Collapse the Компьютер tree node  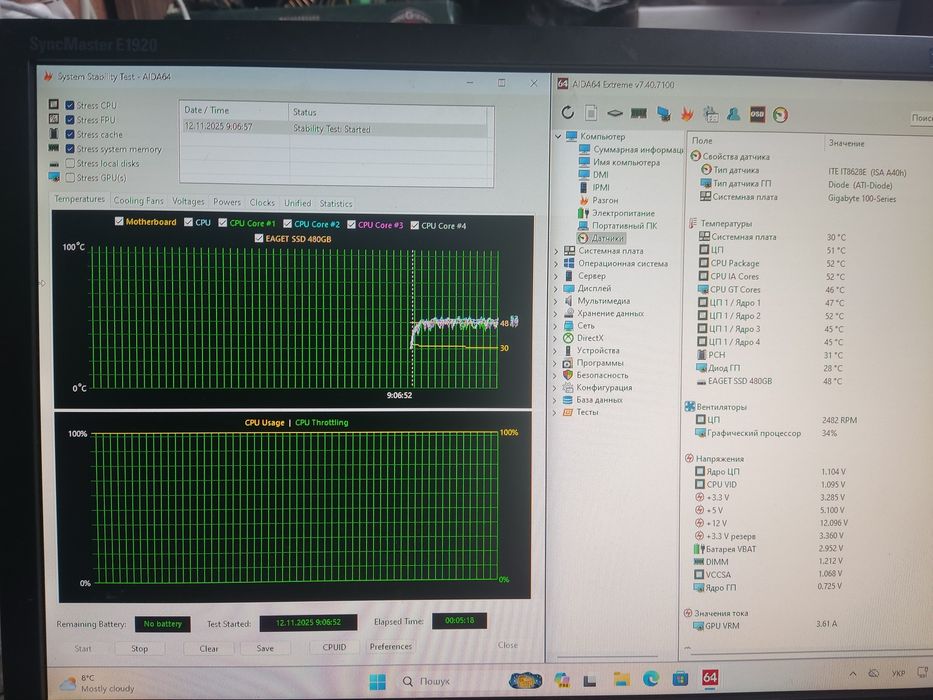point(558,136)
